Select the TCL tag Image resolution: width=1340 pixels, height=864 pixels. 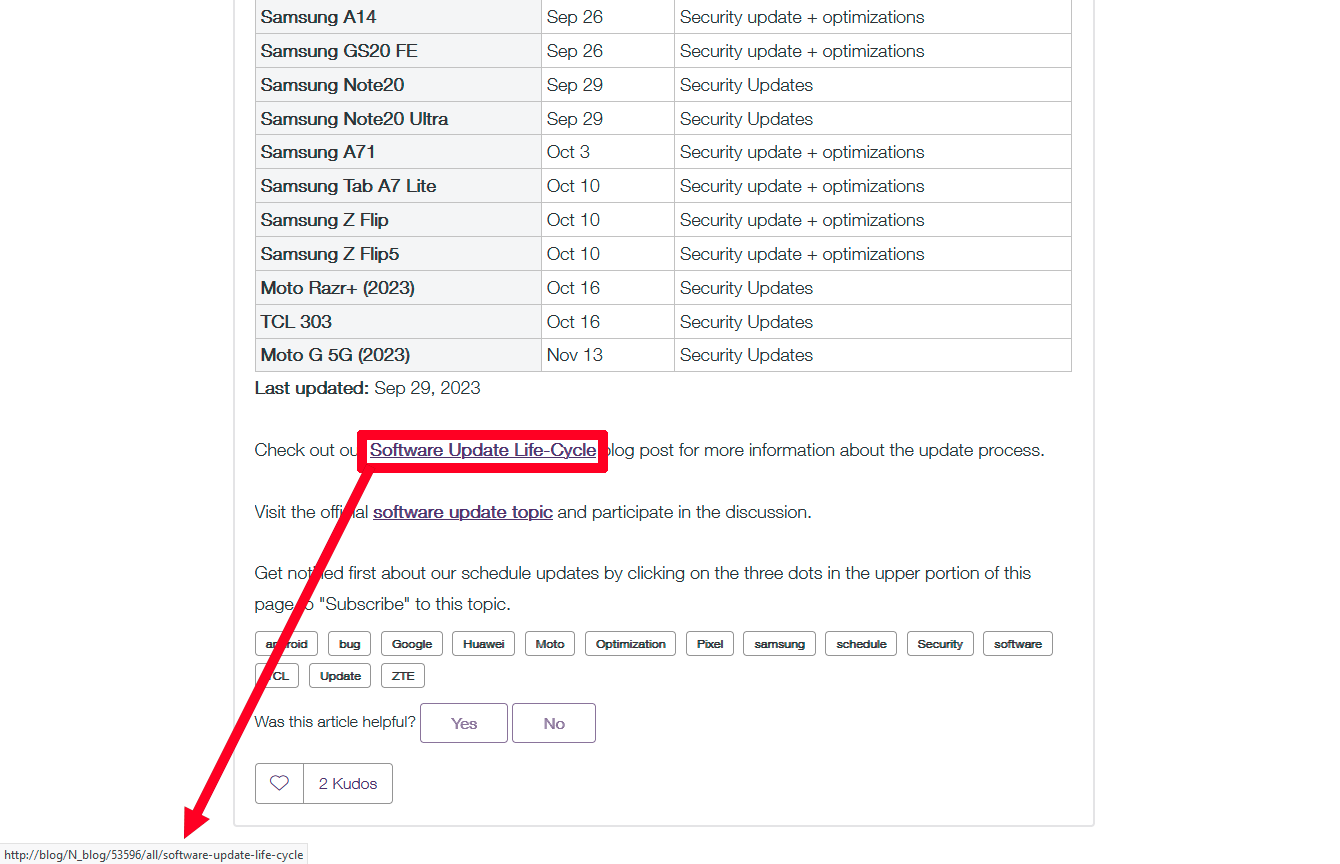pos(279,676)
